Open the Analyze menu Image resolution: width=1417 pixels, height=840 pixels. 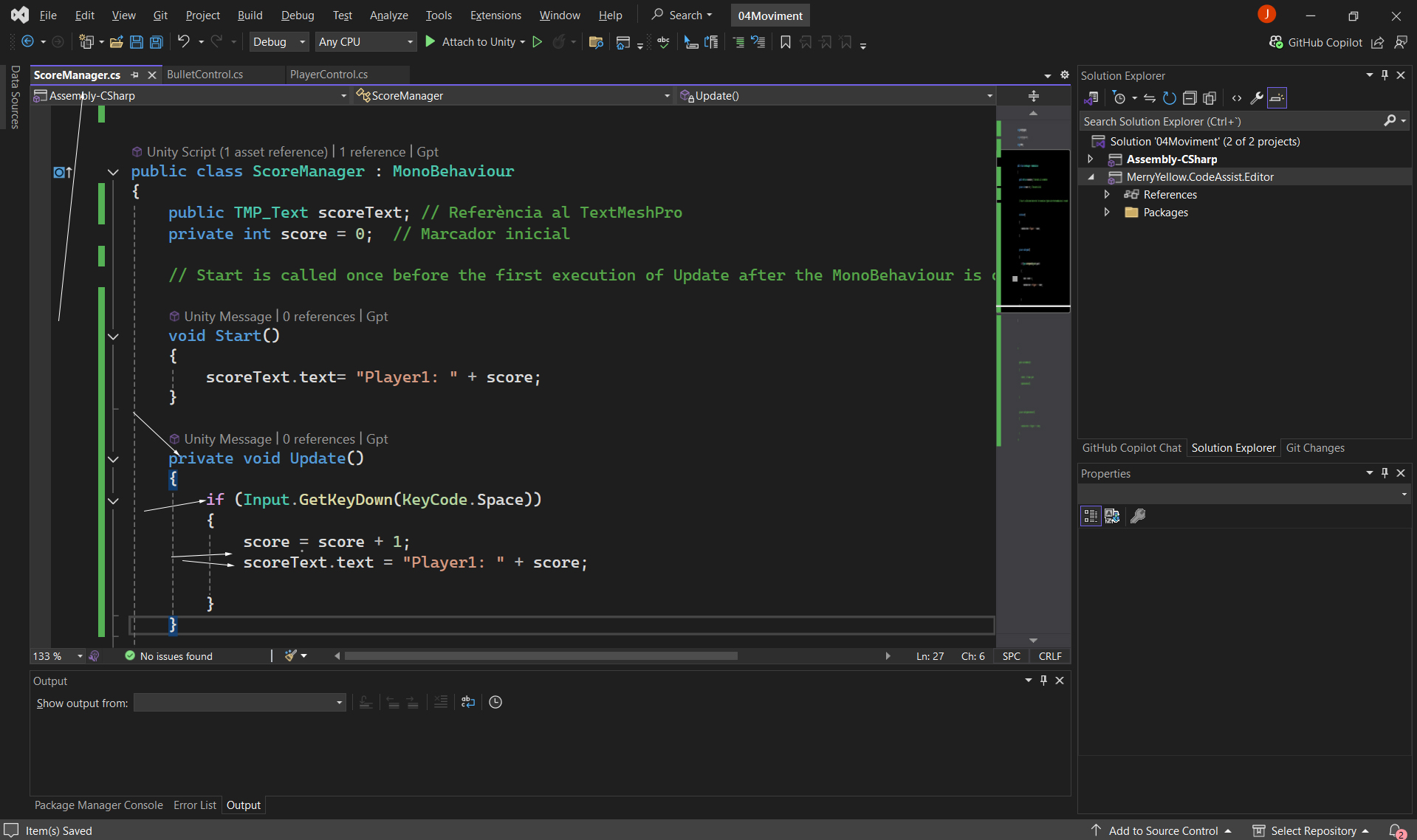pyautogui.click(x=388, y=15)
